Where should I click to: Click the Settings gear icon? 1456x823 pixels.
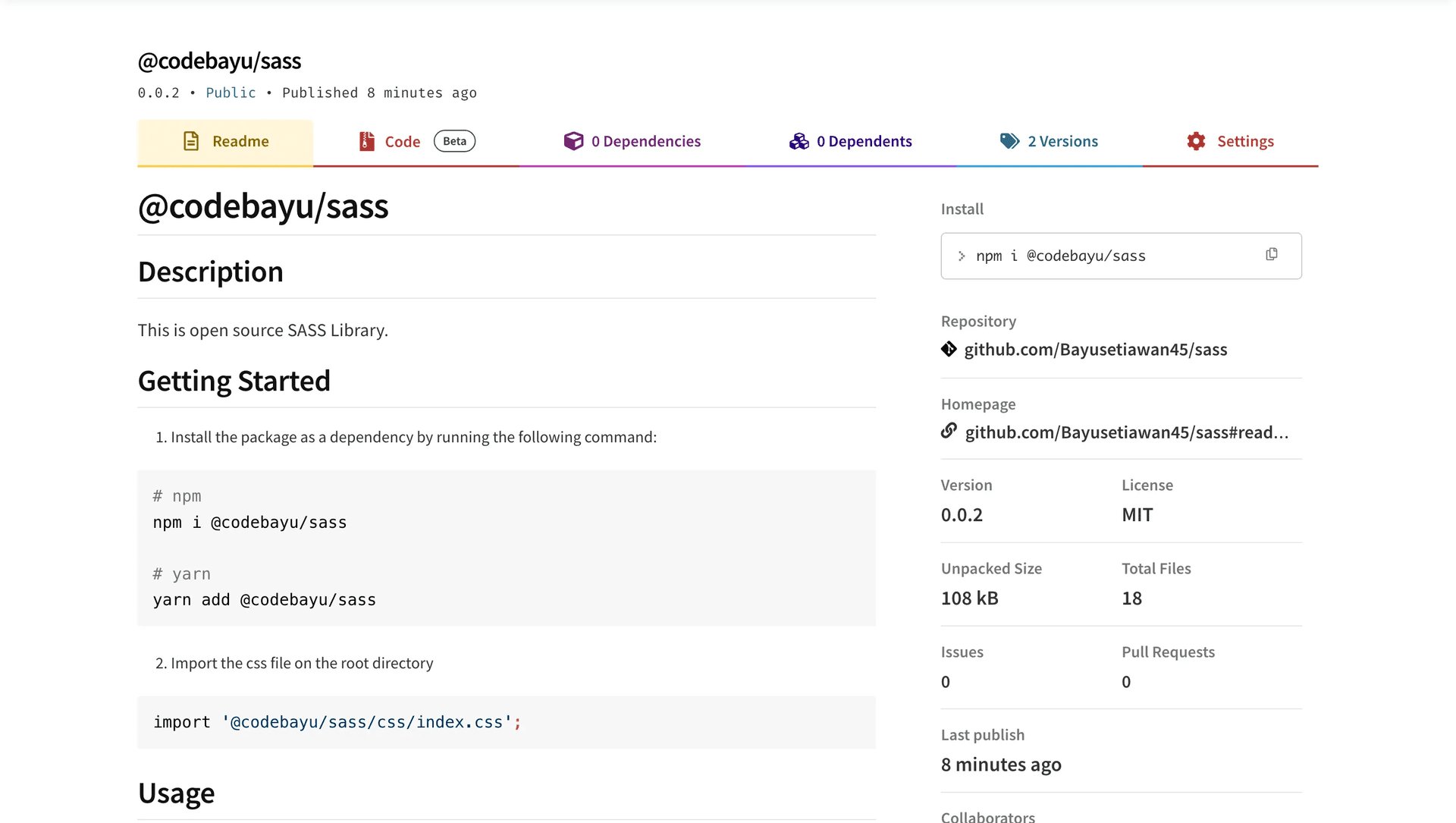(x=1197, y=141)
